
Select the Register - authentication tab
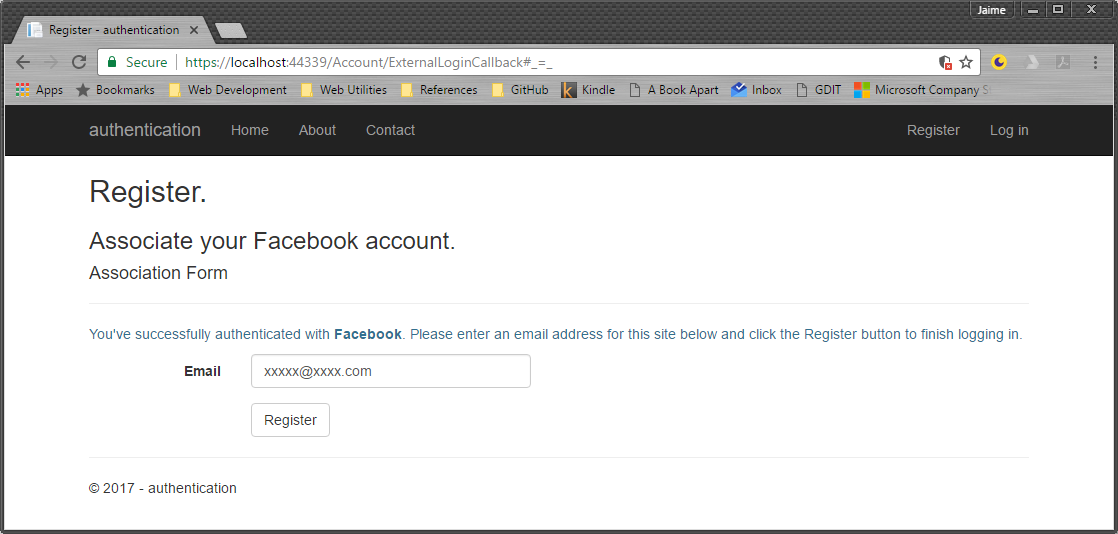click(x=112, y=30)
